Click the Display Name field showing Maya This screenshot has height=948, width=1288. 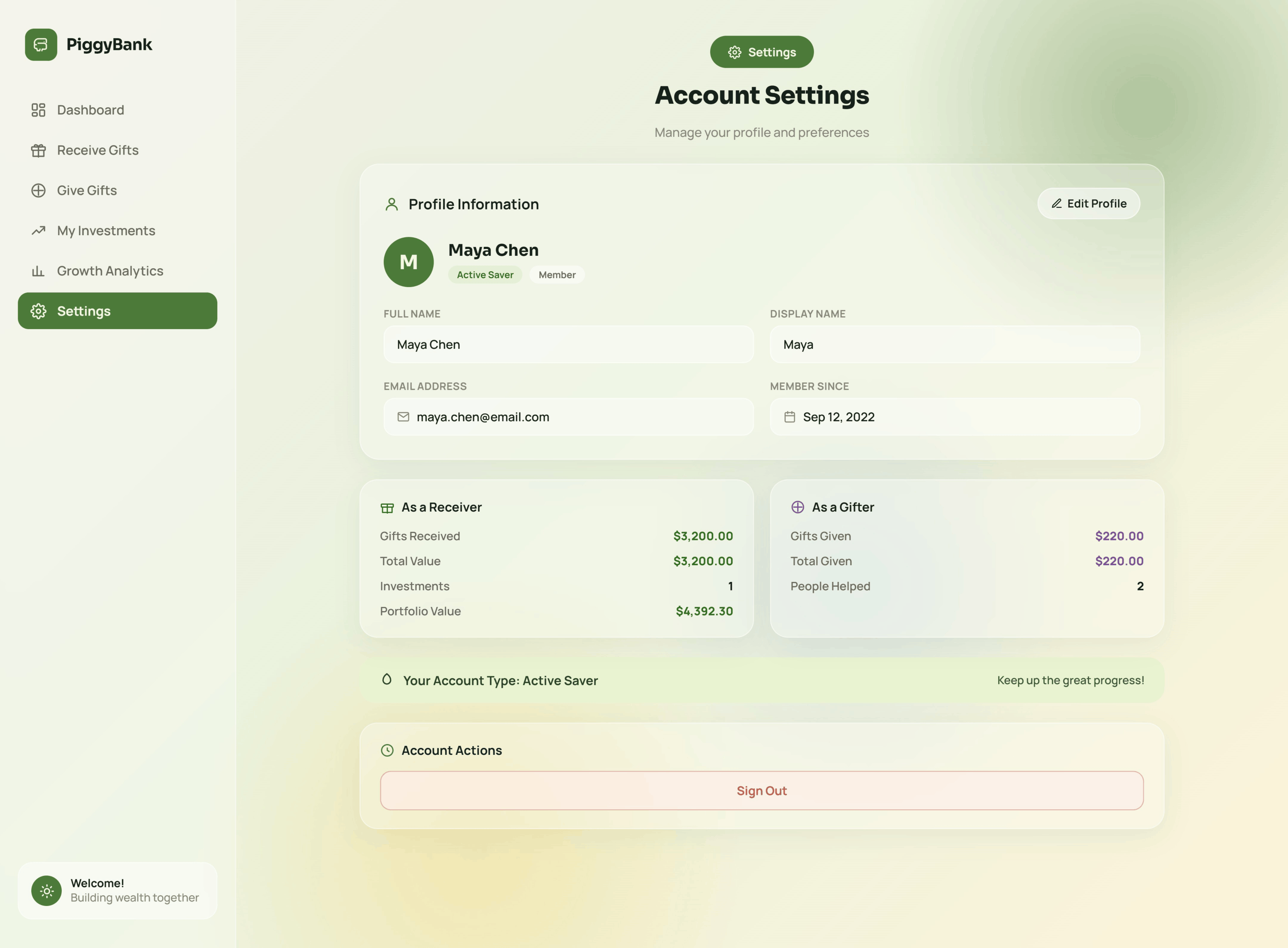coord(955,344)
